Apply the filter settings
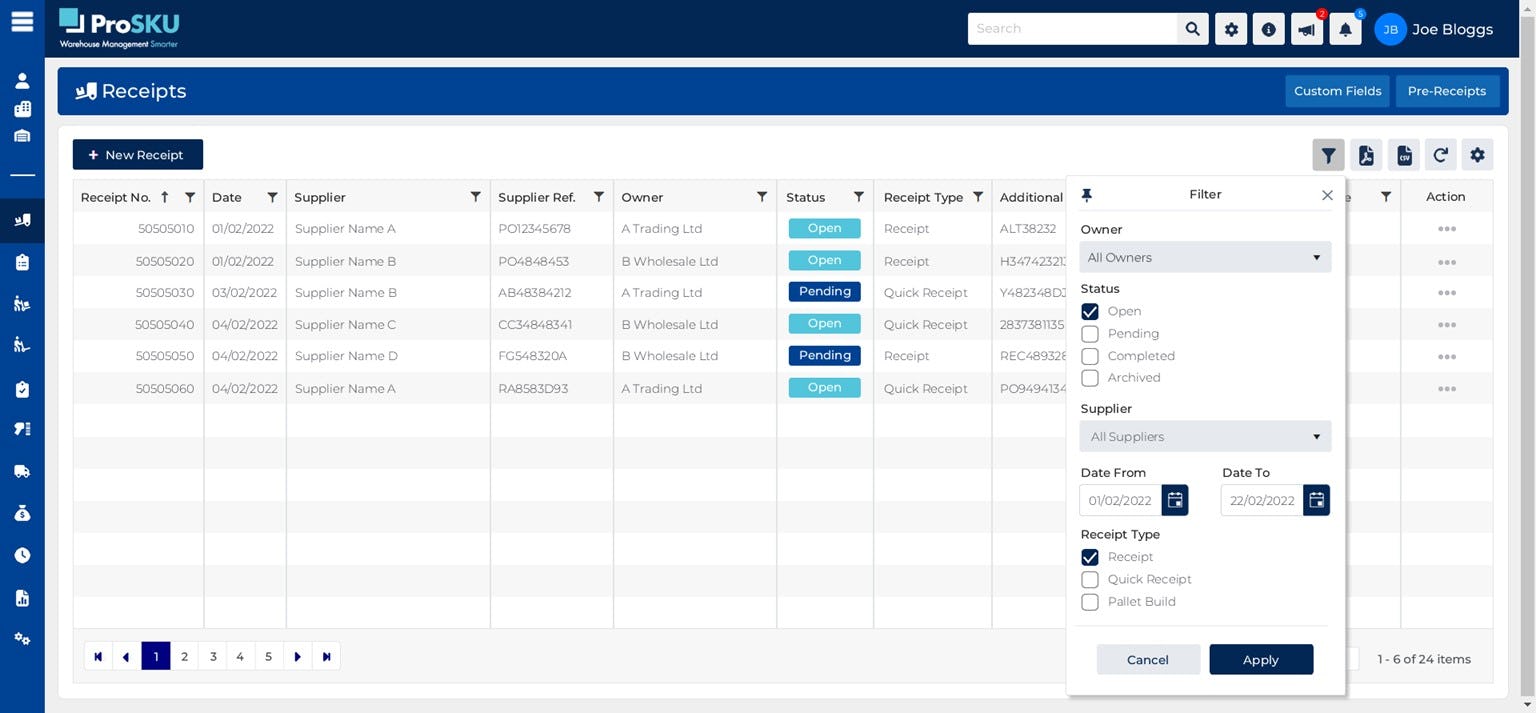Image resolution: width=1536 pixels, height=713 pixels. tap(1261, 659)
